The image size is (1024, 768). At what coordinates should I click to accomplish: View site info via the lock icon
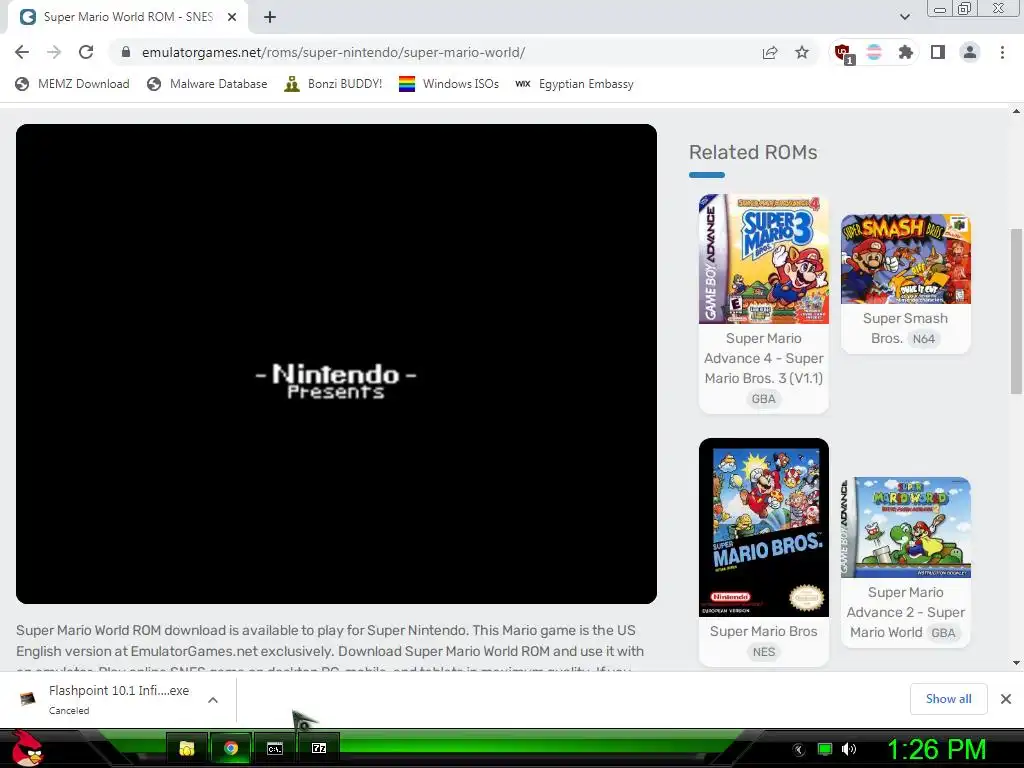pyautogui.click(x=126, y=52)
